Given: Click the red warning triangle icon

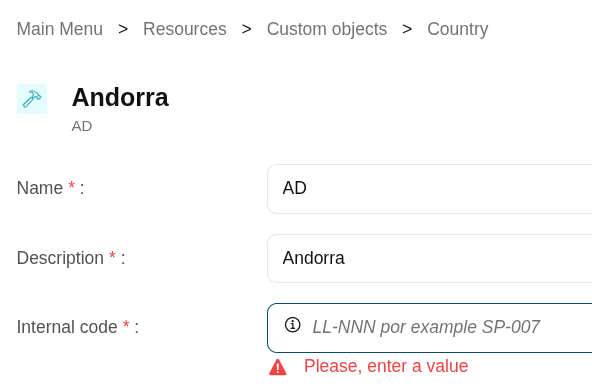Looking at the screenshot, I should click(x=278, y=367).
